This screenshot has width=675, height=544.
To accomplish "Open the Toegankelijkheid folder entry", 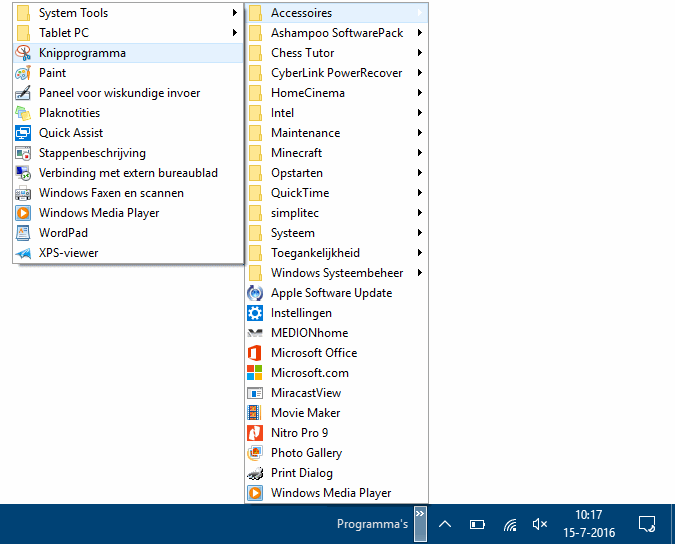I will pos(337,253).
